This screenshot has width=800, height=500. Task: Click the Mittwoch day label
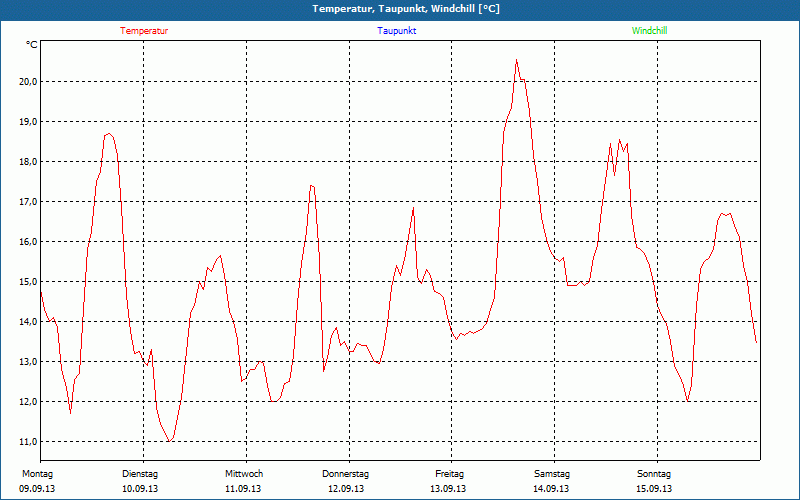(x=244, y=474)
